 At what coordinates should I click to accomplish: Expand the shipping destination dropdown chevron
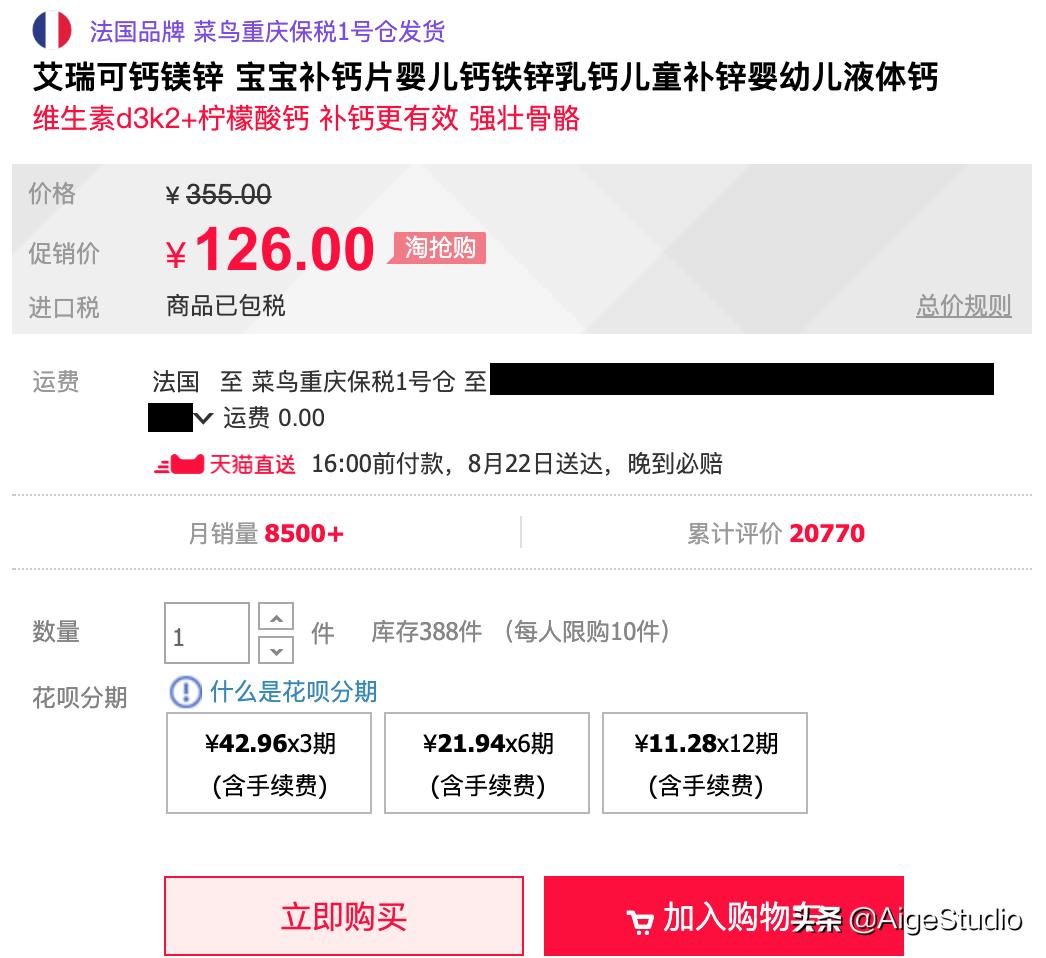coord(203,418)
